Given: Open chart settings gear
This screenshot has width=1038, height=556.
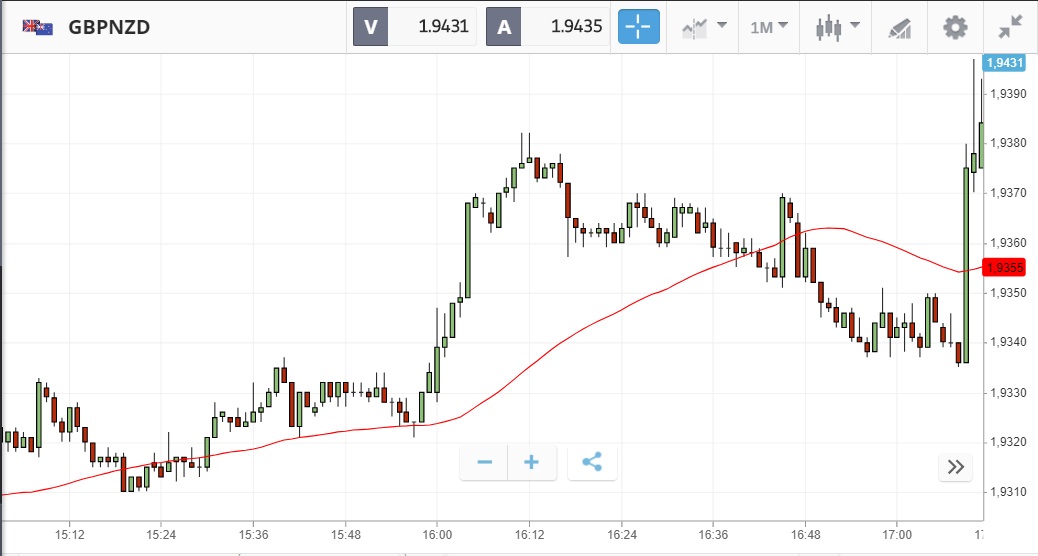Looking at the screenshot, I should tap(956, 27).
